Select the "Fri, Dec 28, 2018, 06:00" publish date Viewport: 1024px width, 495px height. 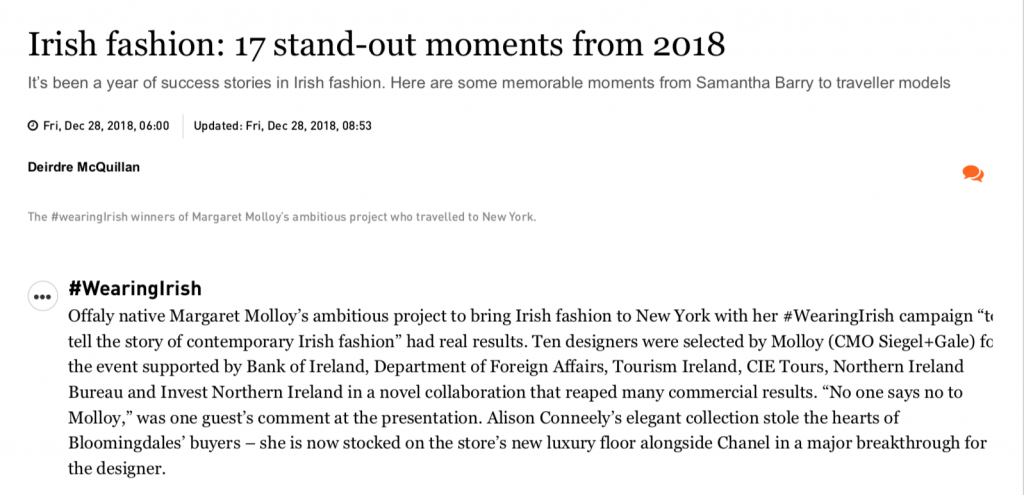click(106, 126)
